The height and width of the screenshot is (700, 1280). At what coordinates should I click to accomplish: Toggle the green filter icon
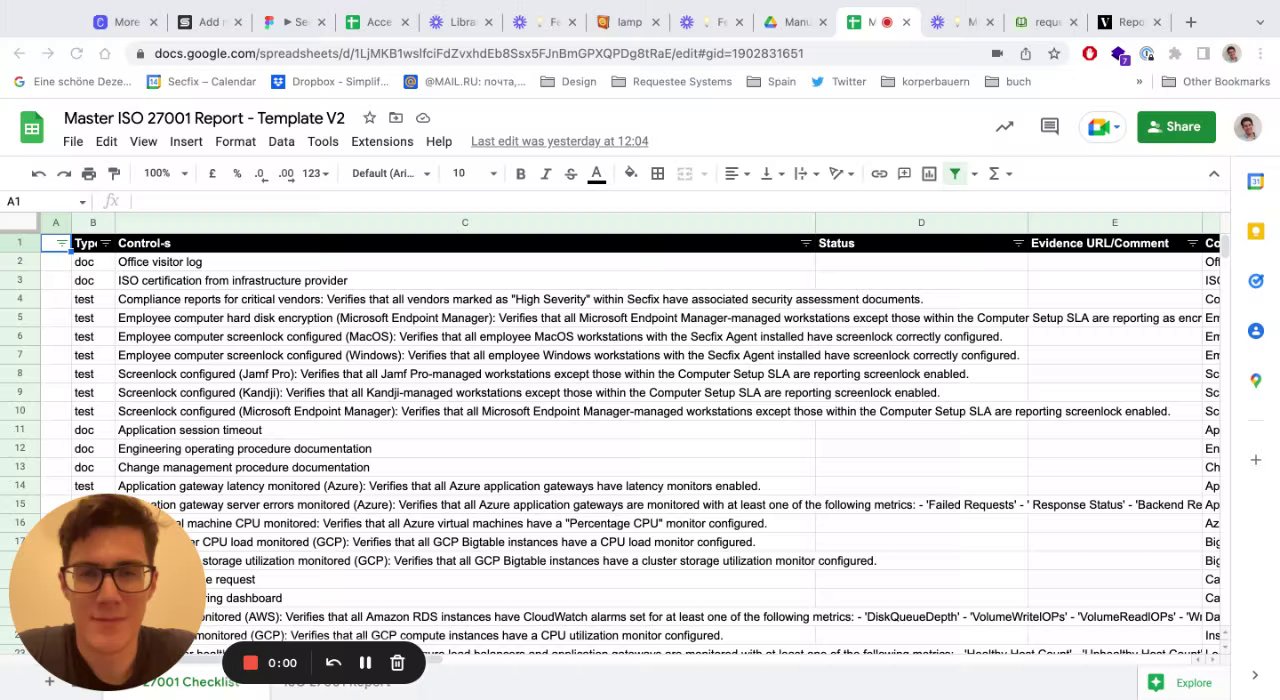[955, 174]
